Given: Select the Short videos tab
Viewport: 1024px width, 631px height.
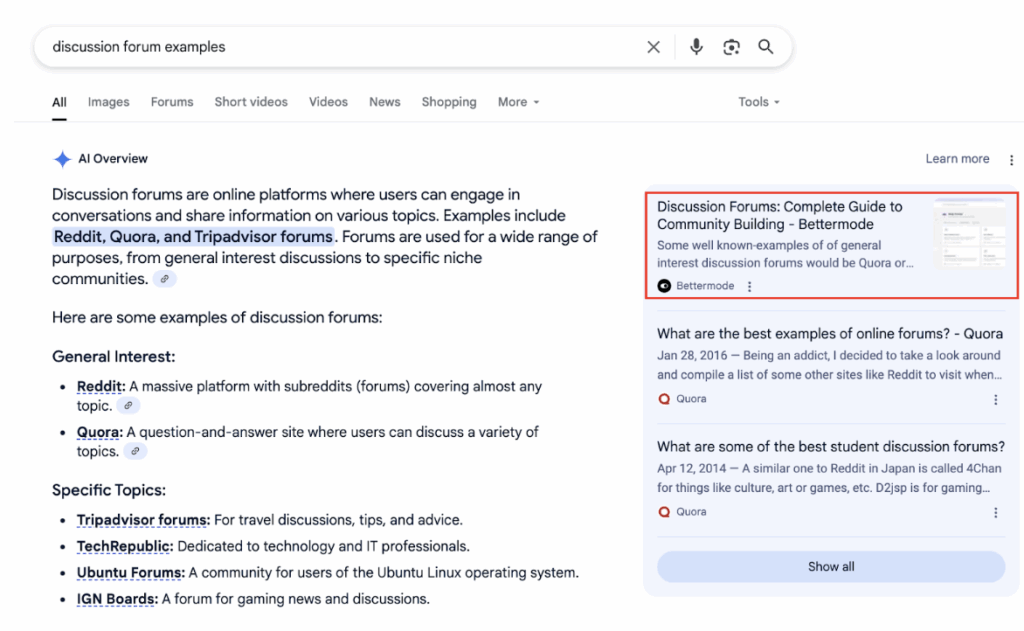Looking at the screenshot, I should tap(251, 102).
